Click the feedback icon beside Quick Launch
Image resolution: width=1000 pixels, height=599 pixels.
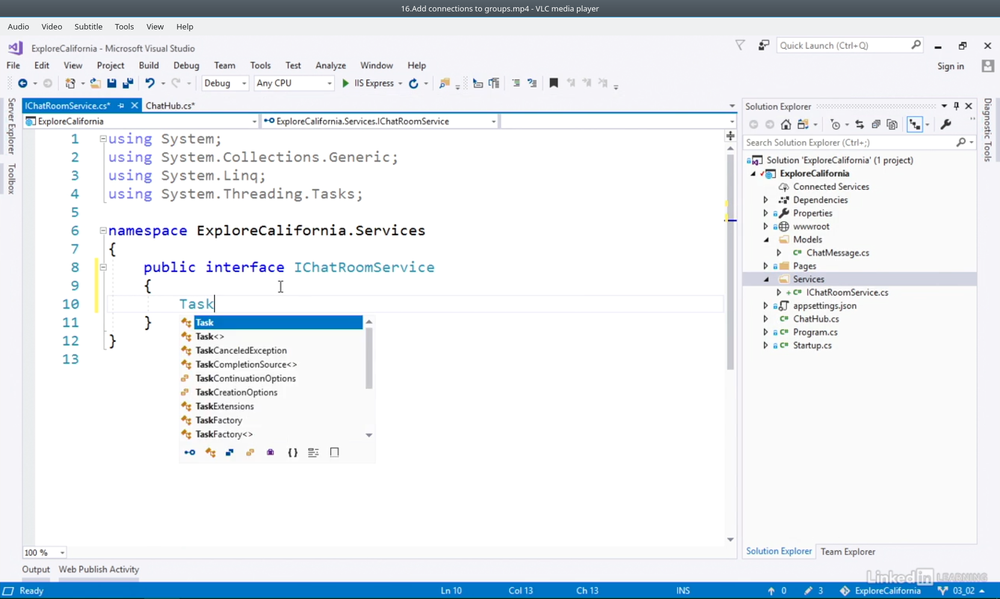(x=763, y=45)
